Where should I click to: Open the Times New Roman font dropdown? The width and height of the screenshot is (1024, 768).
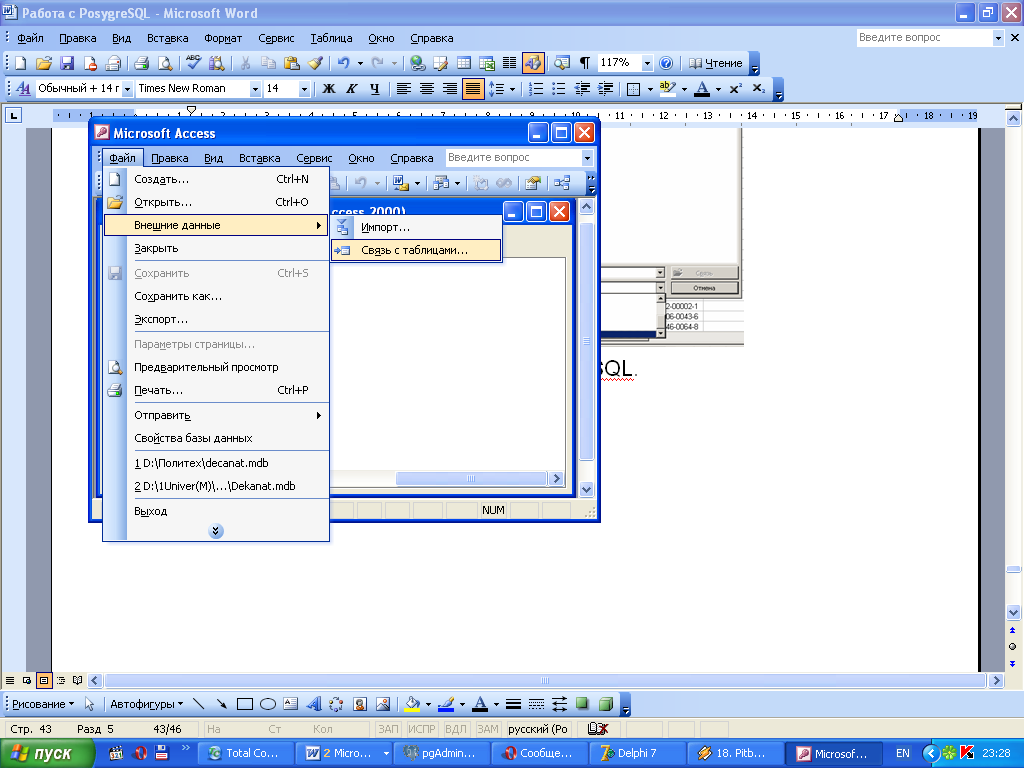coord(255,89)
